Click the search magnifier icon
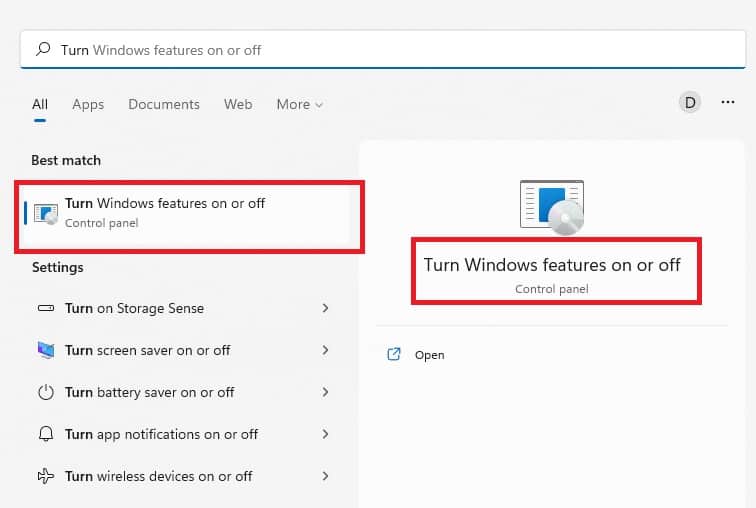Image resolution: width=756 pixels, height=508 pixels. (43, 49)
